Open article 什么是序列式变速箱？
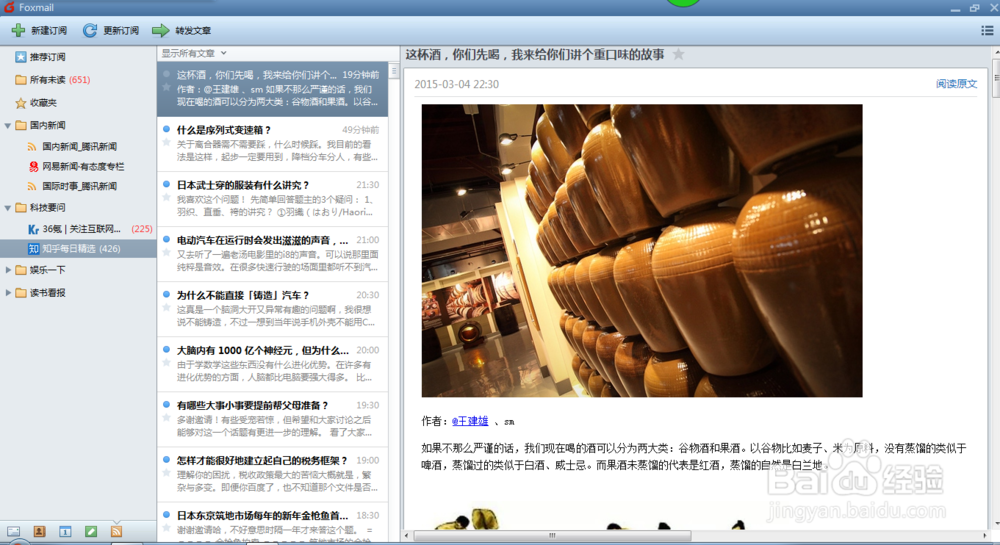Image resolution: width=1000 pixels, height=545 pixels. [x=272, y=143]
